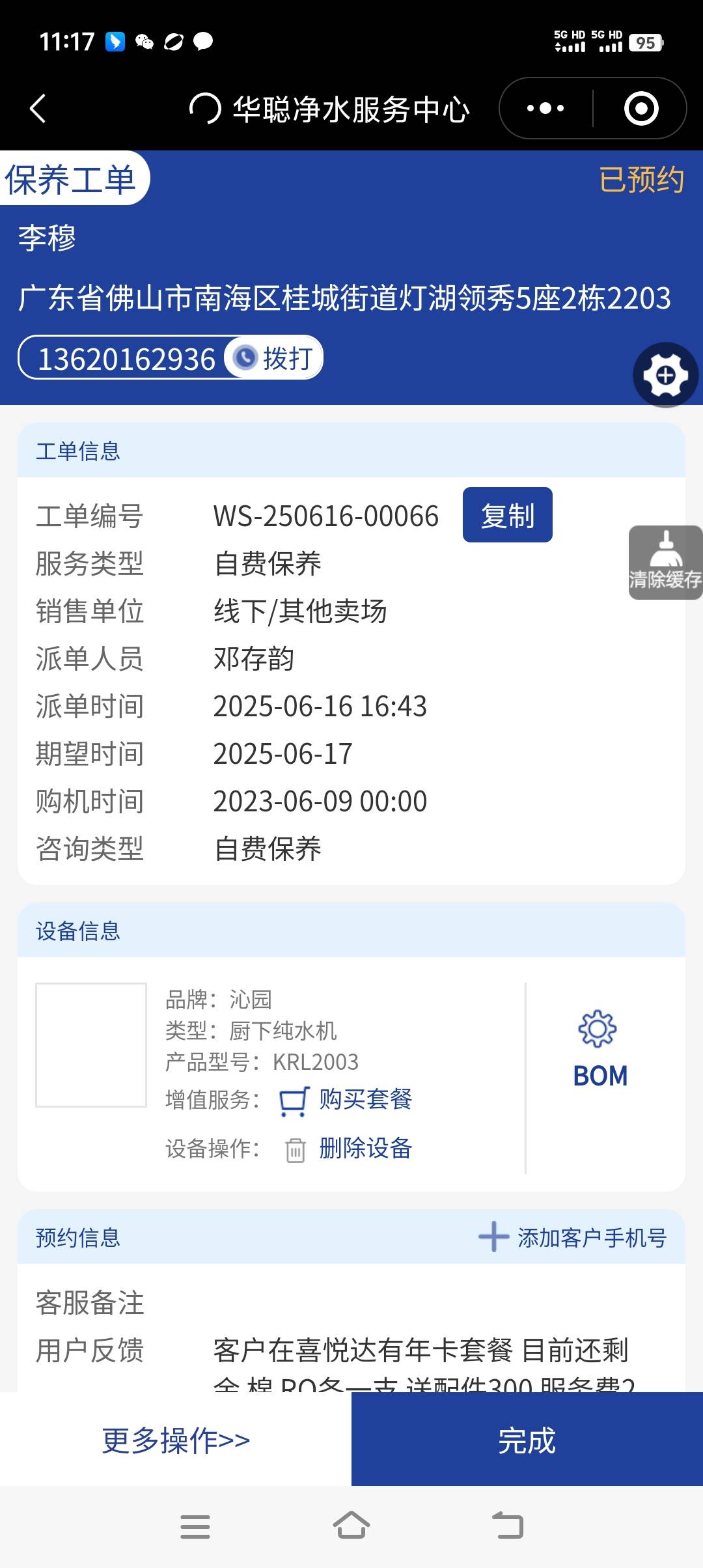This screenshot has width=703, height=1568.
Task: Tap 添加客户手机号 plus link
Action: (x=572, y=1237)
